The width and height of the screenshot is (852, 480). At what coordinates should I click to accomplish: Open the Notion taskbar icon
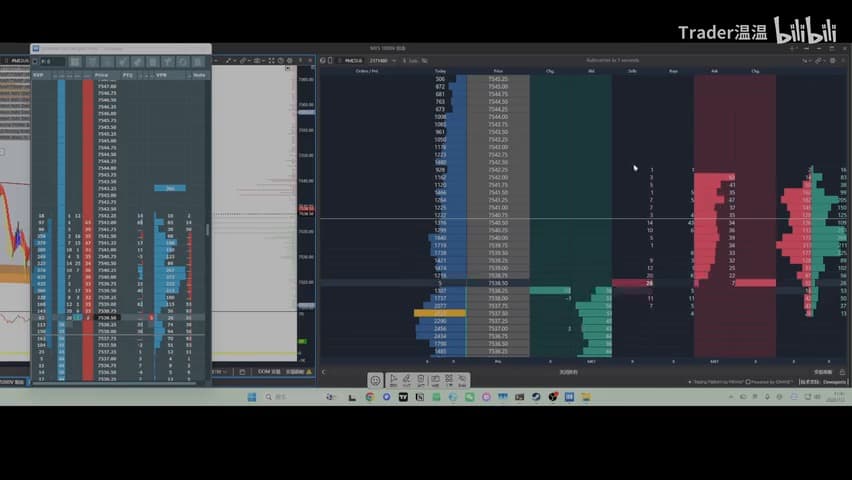pos(419,397)
